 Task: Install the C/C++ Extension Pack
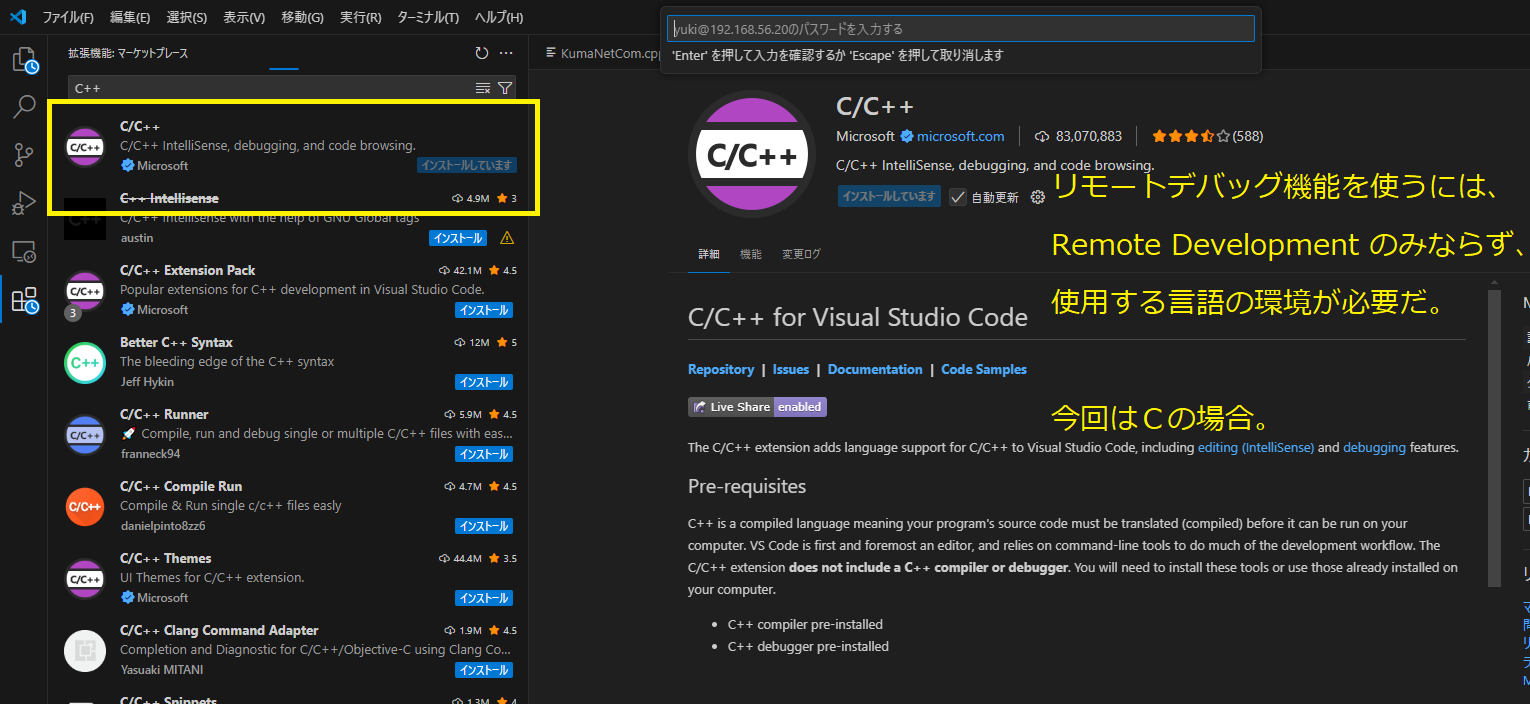484,310
